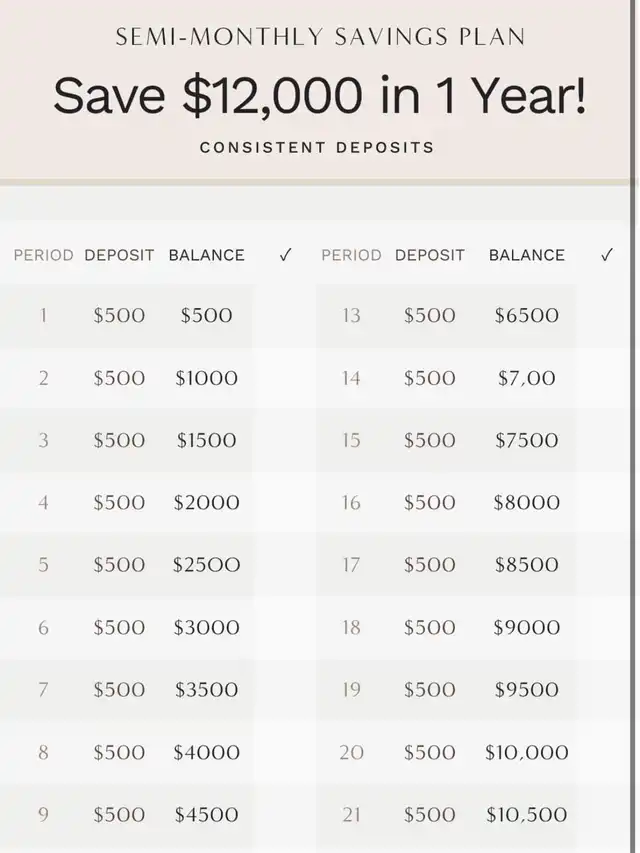Screen dimensions: 640x853
Task: Click the $500 deposit for period 17
Action: coord(429,565)
